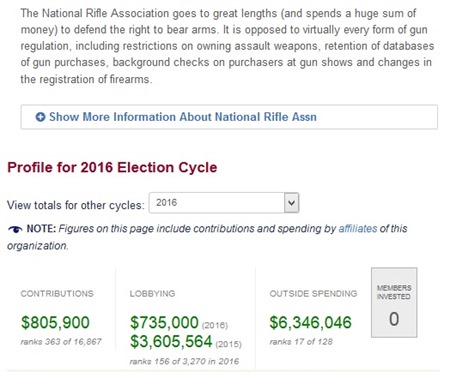The width and height of the screenshot is (450, 372).
Task: Click the Members Invested box
Action: (394, 302)
